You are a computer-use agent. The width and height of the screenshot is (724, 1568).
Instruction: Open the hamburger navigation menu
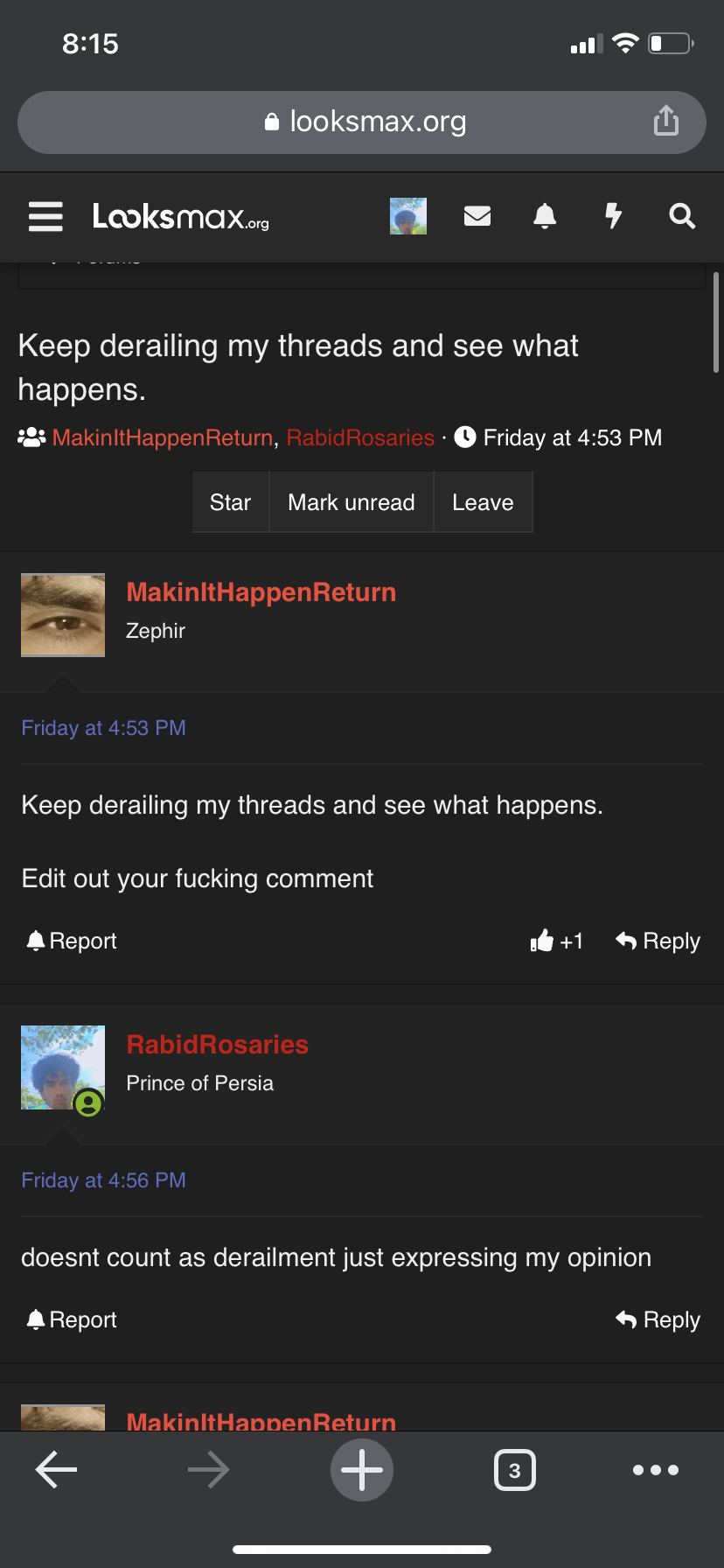pyautogui.click(x=45, y=216)
